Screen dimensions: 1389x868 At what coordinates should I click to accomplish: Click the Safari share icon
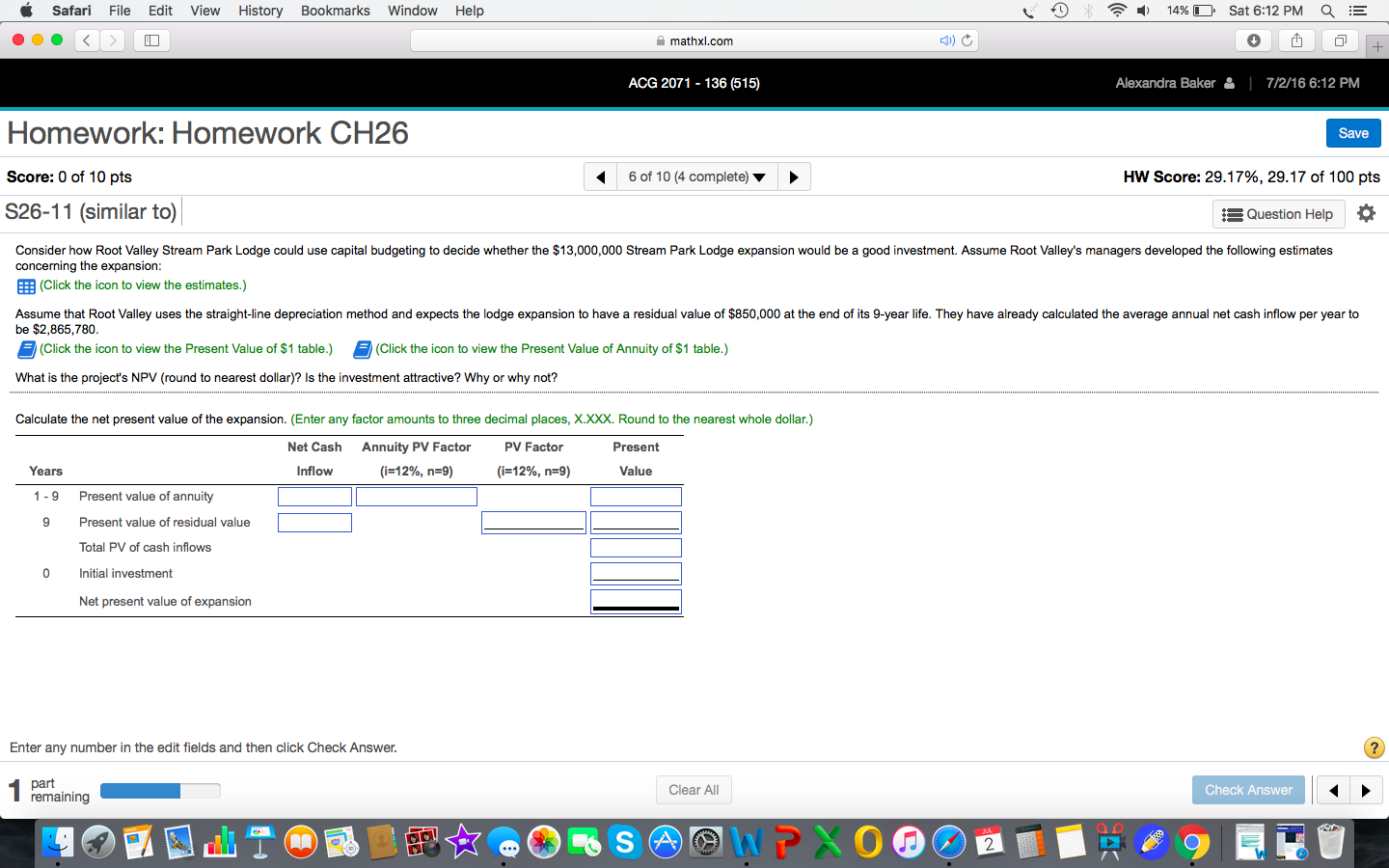(x=1295, y=41)
